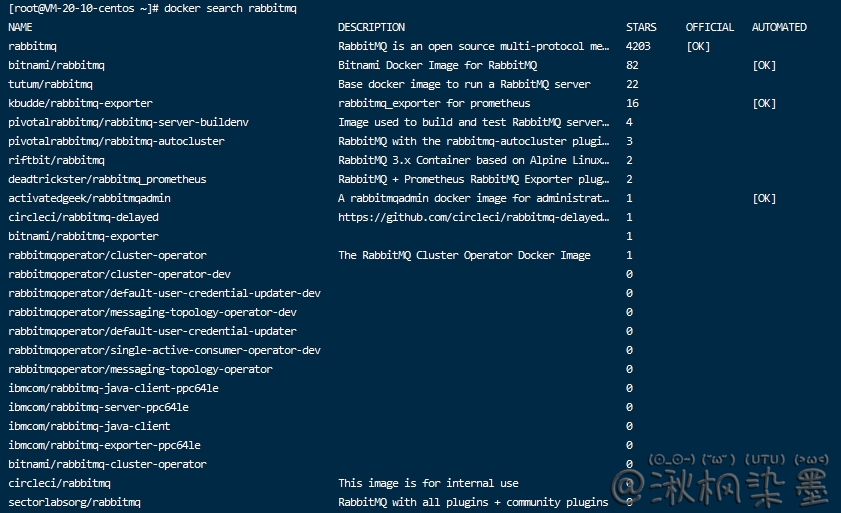841x513 pixels.
Task: Click the NAME column header
Action: tap(20, 27)
